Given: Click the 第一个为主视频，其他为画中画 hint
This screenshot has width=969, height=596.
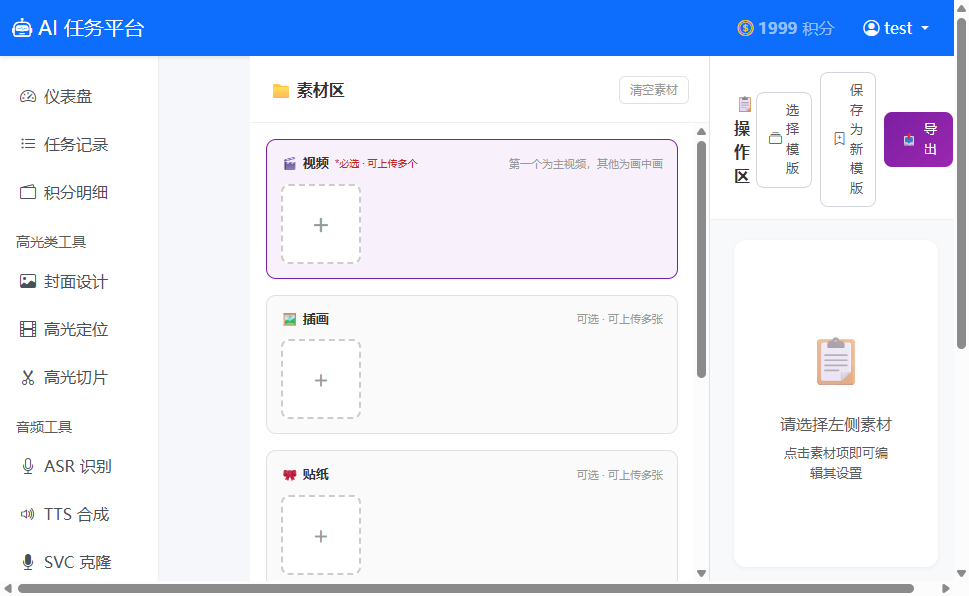Looking at the screenshot, I should pos(585,164).
